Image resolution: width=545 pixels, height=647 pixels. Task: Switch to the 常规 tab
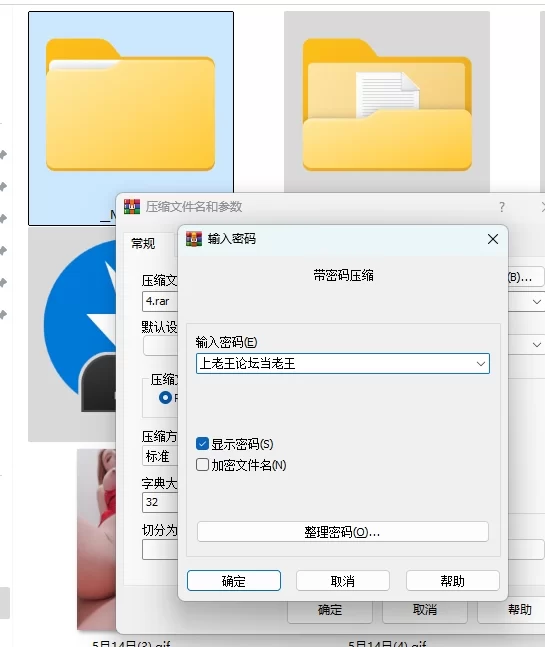point(143,243)
